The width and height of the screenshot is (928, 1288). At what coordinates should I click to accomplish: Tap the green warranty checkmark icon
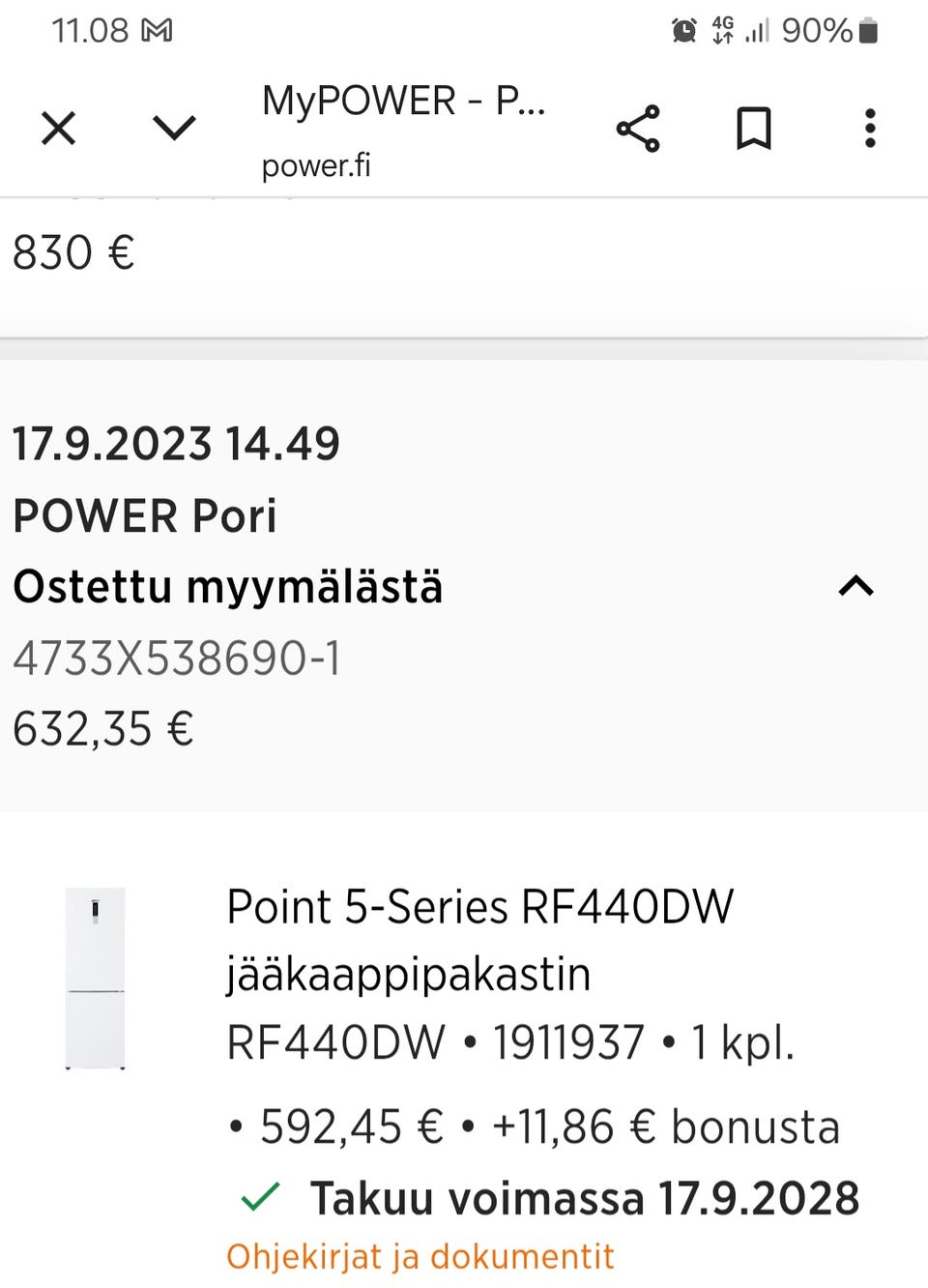(260, 1197)
